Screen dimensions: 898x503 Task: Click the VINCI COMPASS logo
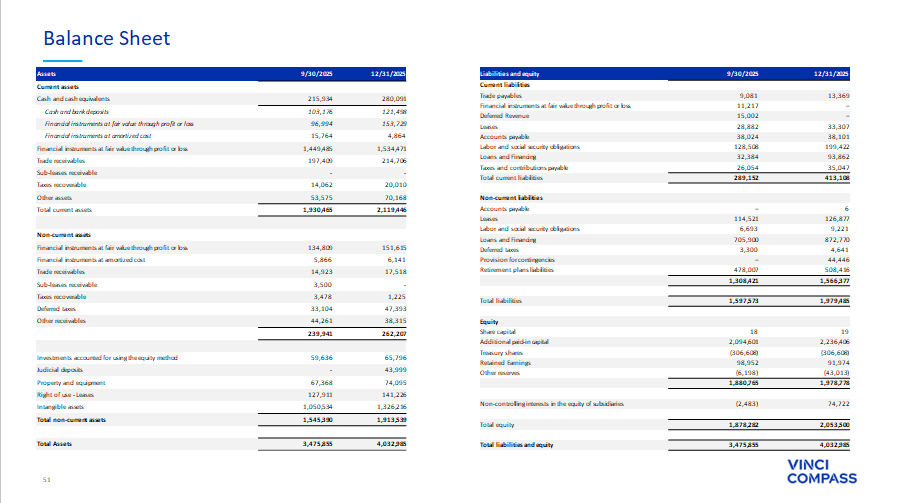(x=822, y=471)
